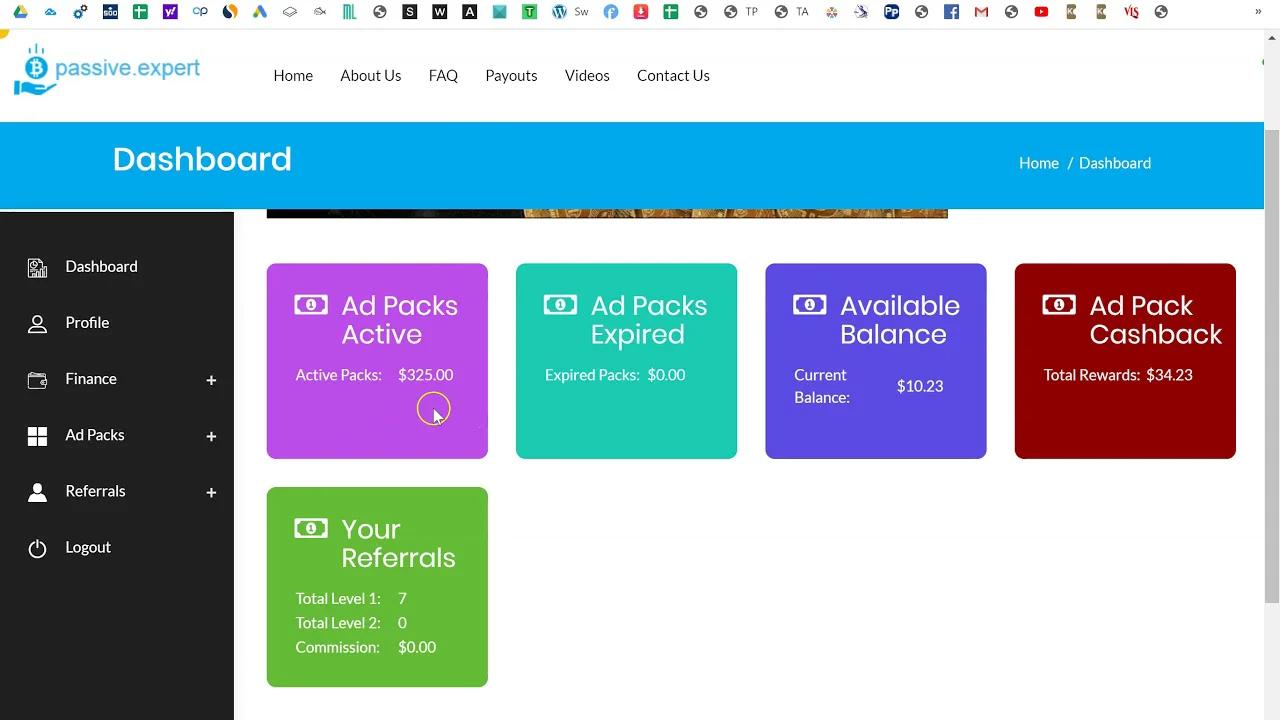Show more bookmarks with the chevron
This screenshot has height=720, width=1280.
click(x=1258, y=12)
